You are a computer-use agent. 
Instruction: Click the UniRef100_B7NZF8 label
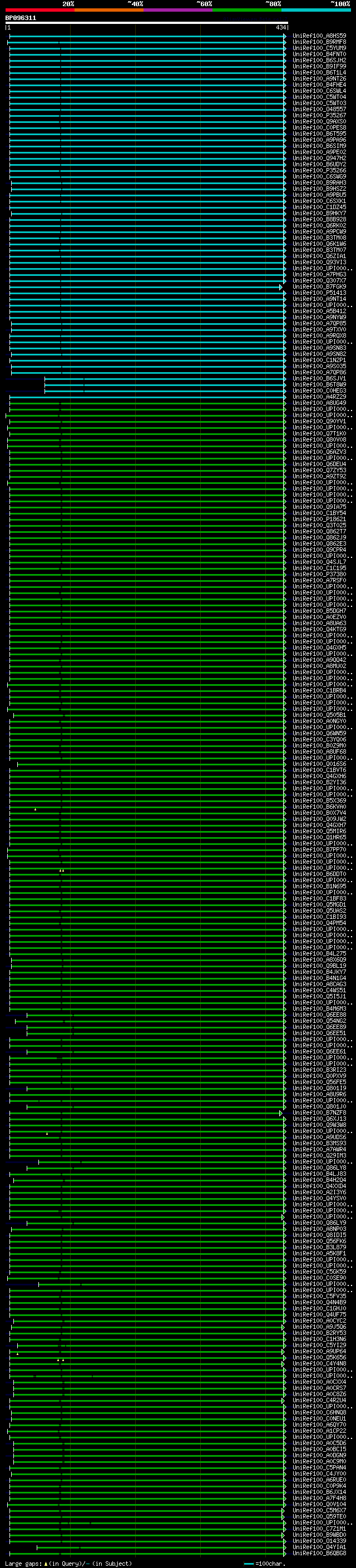tap(319, 1112)
